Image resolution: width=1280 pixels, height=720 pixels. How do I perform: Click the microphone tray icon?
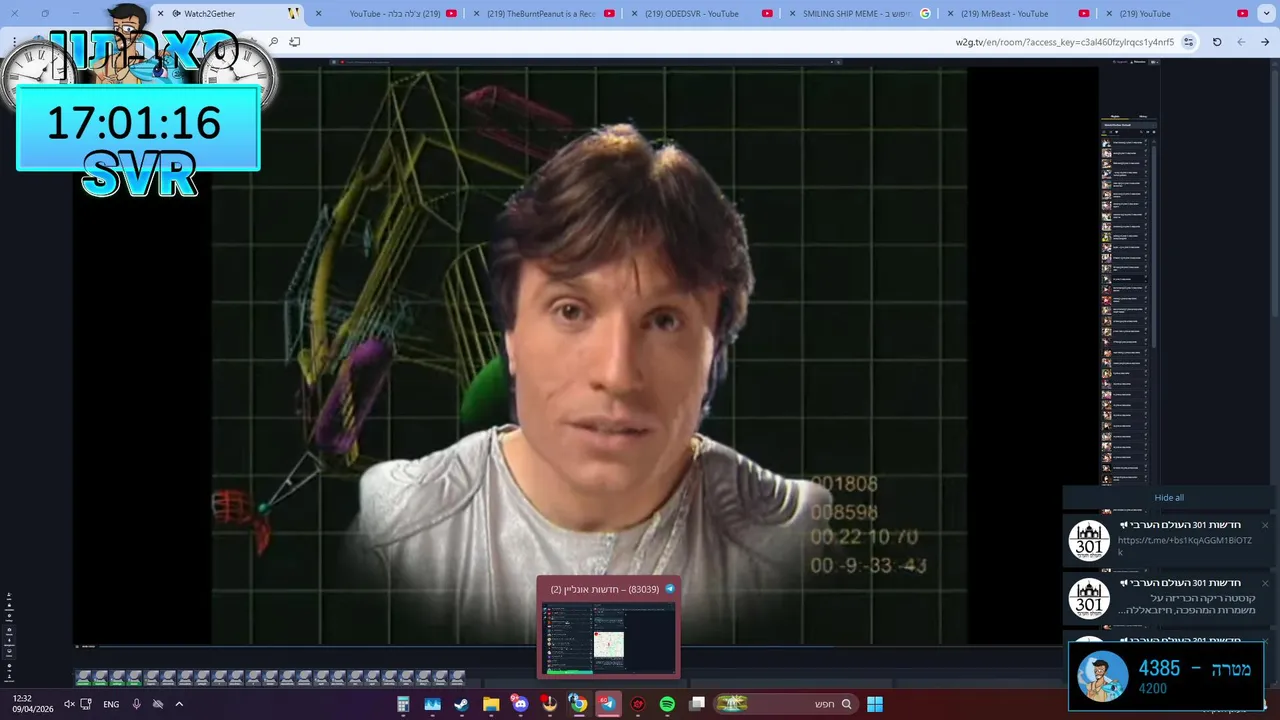(x=136, y=704)
